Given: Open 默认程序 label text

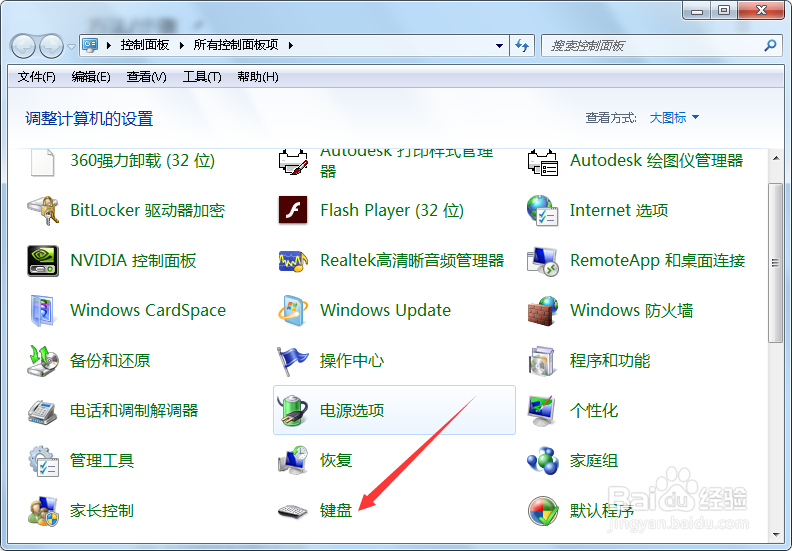Looking at the screenshot, I should point(602,510).
